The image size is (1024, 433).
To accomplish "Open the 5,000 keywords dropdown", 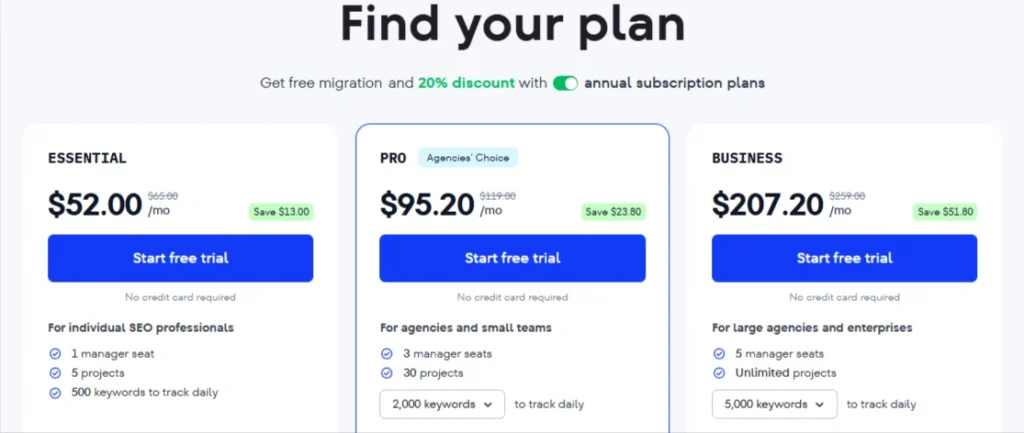I will (x=775, y=404).
